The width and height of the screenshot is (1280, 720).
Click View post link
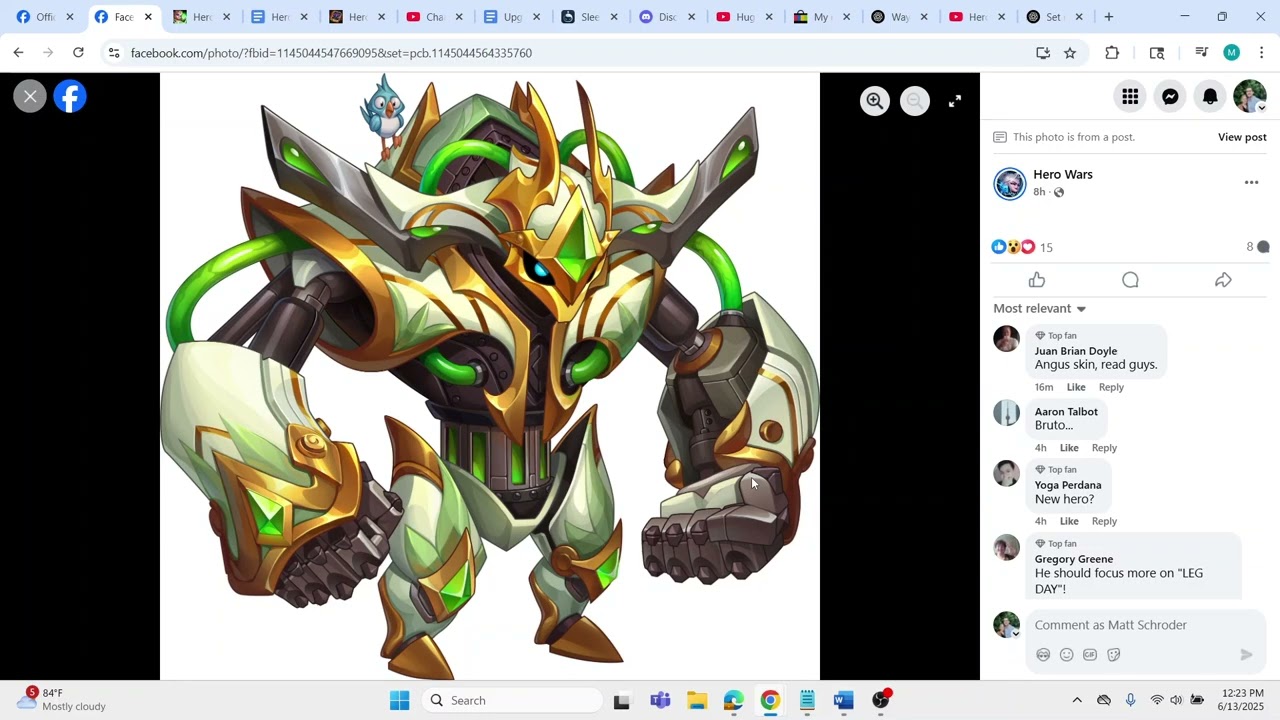1242,137
